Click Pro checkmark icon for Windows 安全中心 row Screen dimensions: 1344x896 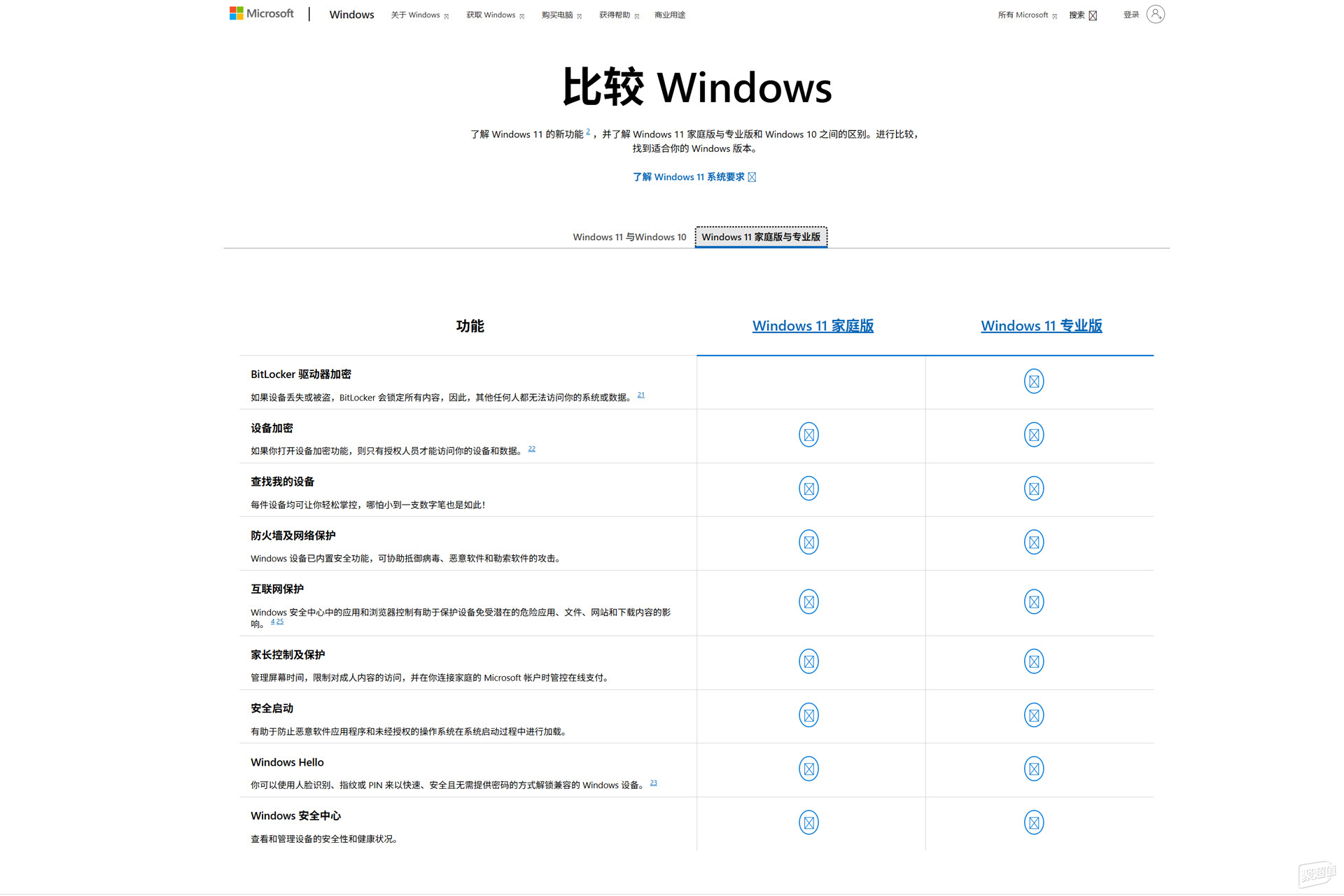tap(1034, 822)
